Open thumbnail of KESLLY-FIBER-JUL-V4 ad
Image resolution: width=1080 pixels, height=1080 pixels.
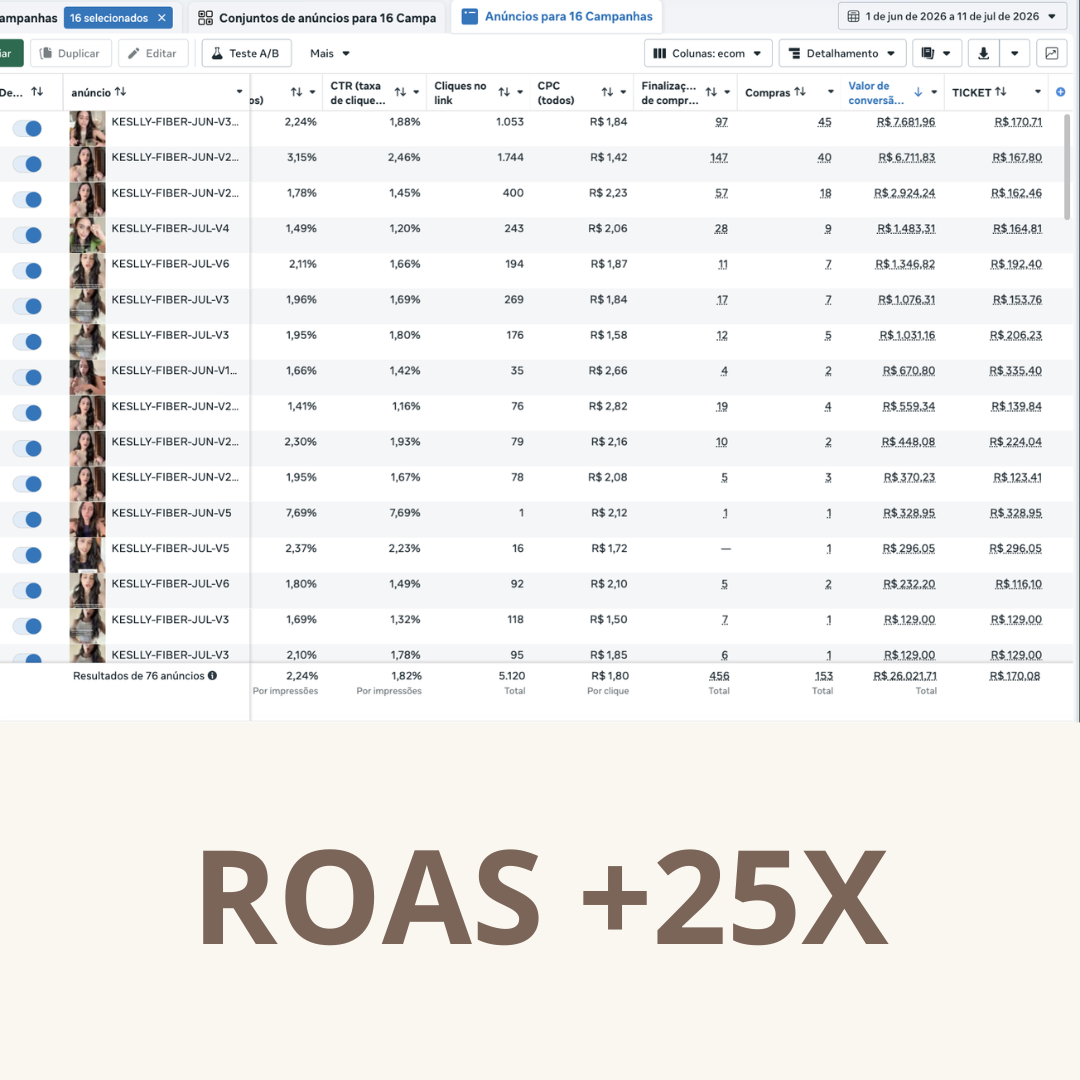[x=87, y=235]
